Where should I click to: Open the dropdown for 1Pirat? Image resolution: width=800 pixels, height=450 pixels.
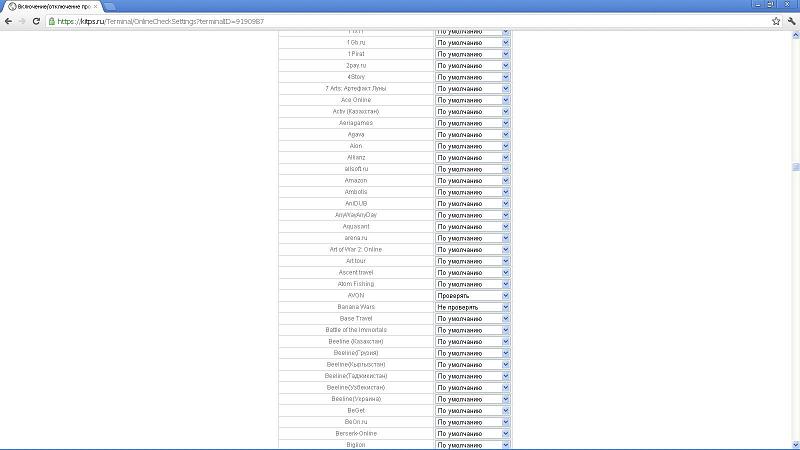coord(472,54)
